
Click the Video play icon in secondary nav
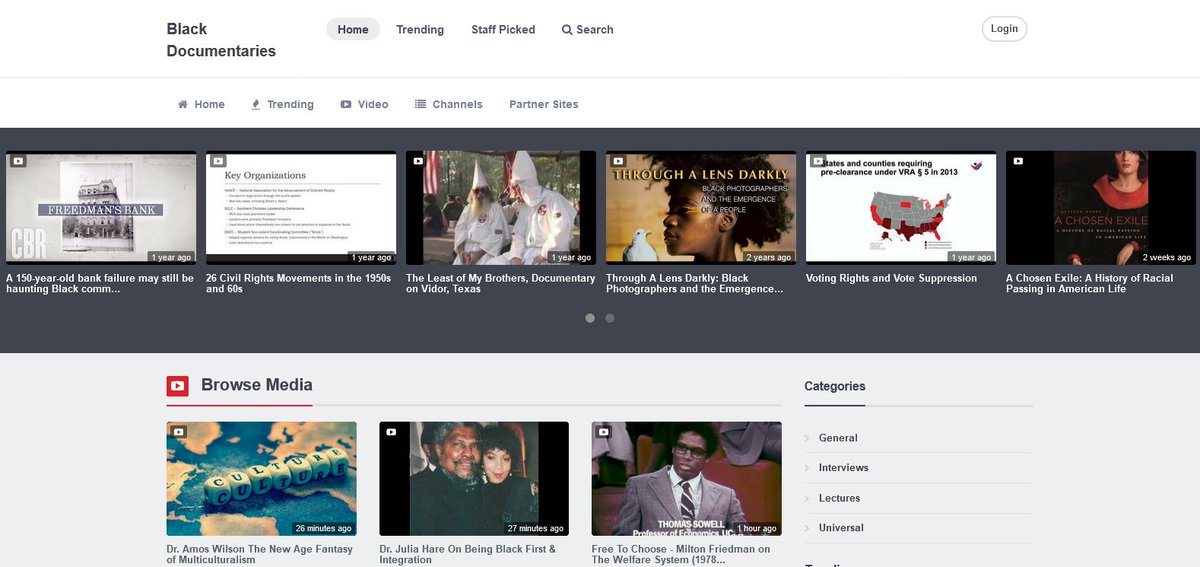(x=346, y=104)
